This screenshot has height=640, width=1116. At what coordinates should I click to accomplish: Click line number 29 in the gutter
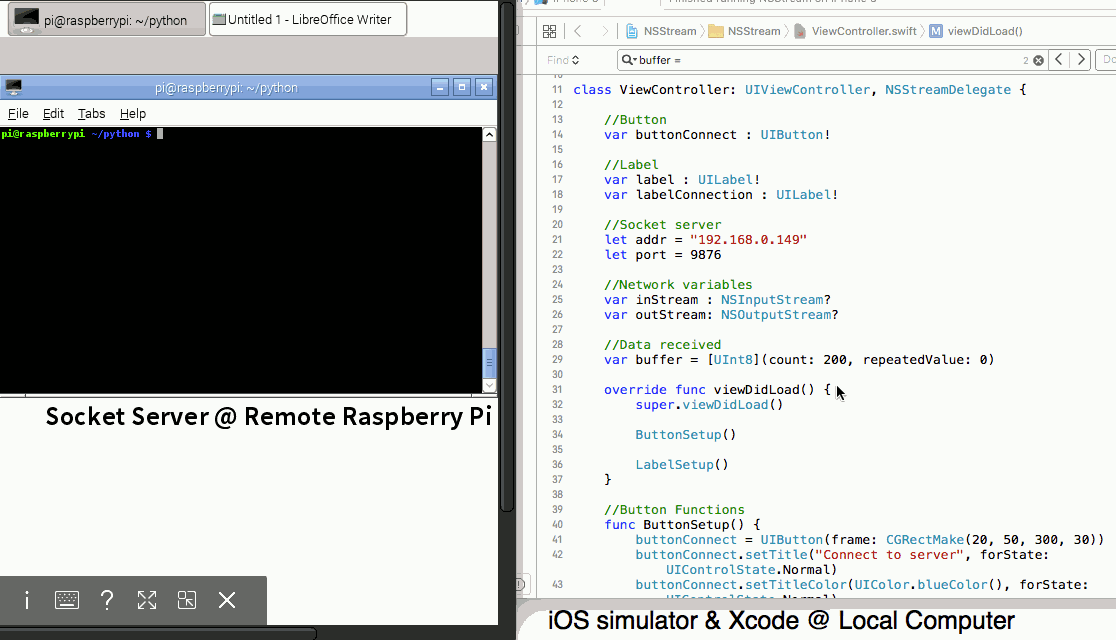[x=557, y=360]
